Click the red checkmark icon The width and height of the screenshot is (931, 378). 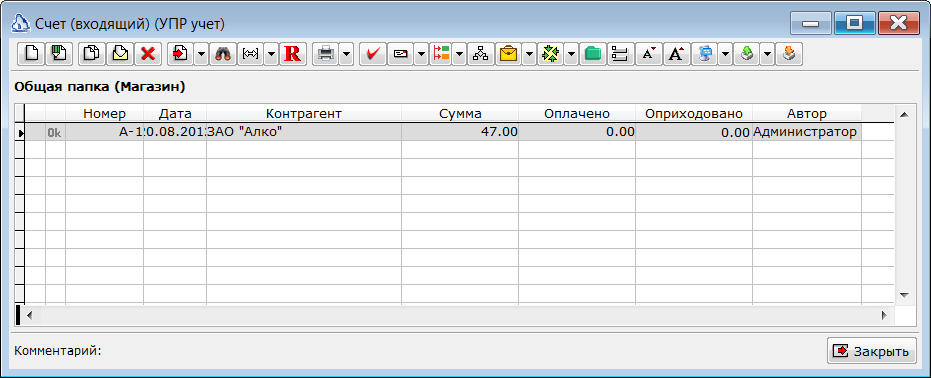click(373, 54)
